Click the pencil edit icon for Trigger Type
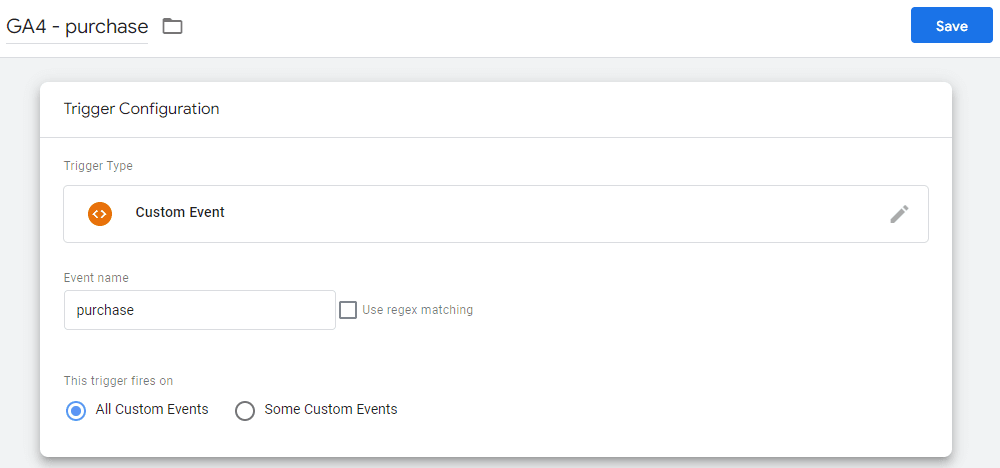Screen dimensions: 1000x468 [899, 214]
